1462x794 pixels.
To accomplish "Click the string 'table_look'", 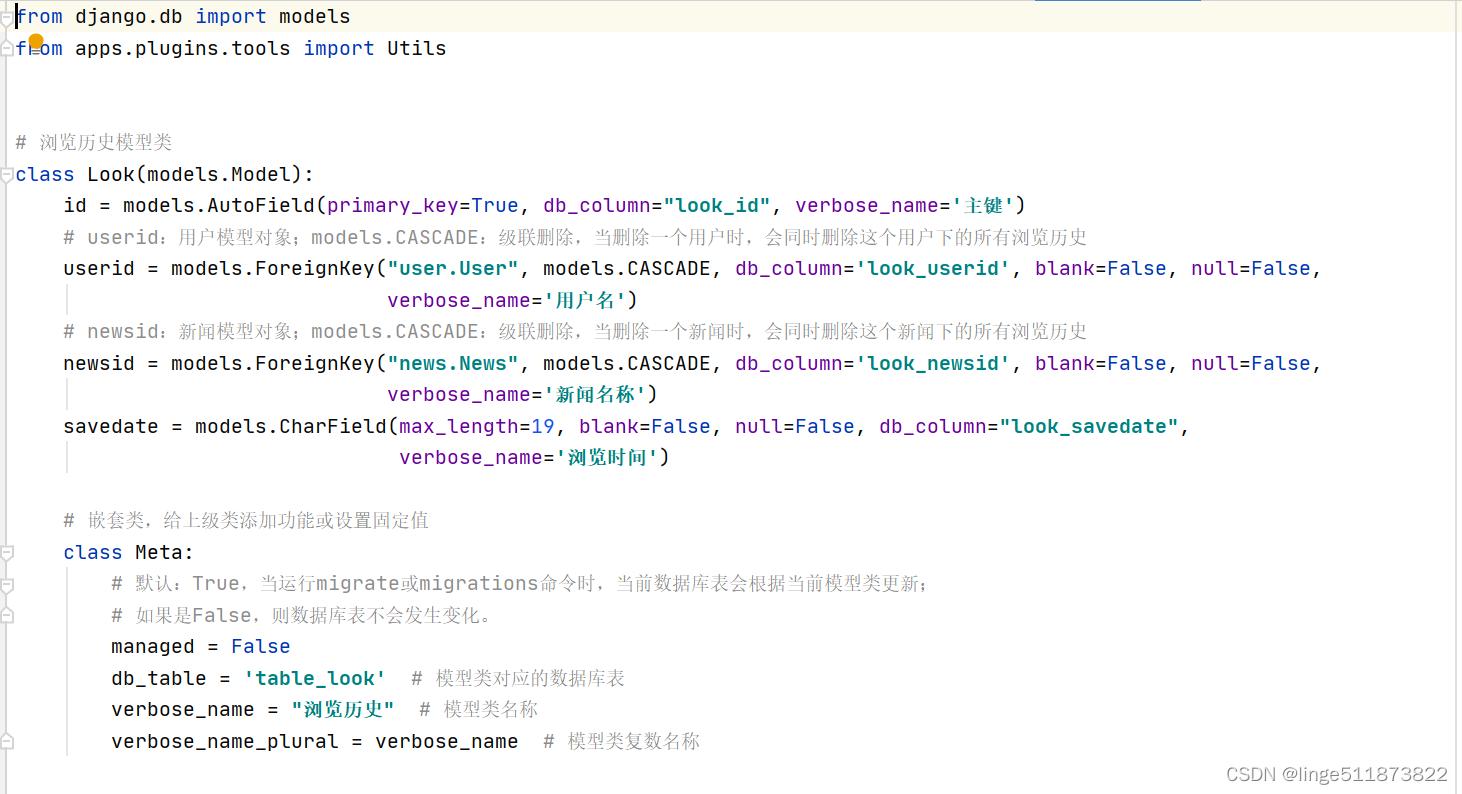I will (x=315, y=678).
